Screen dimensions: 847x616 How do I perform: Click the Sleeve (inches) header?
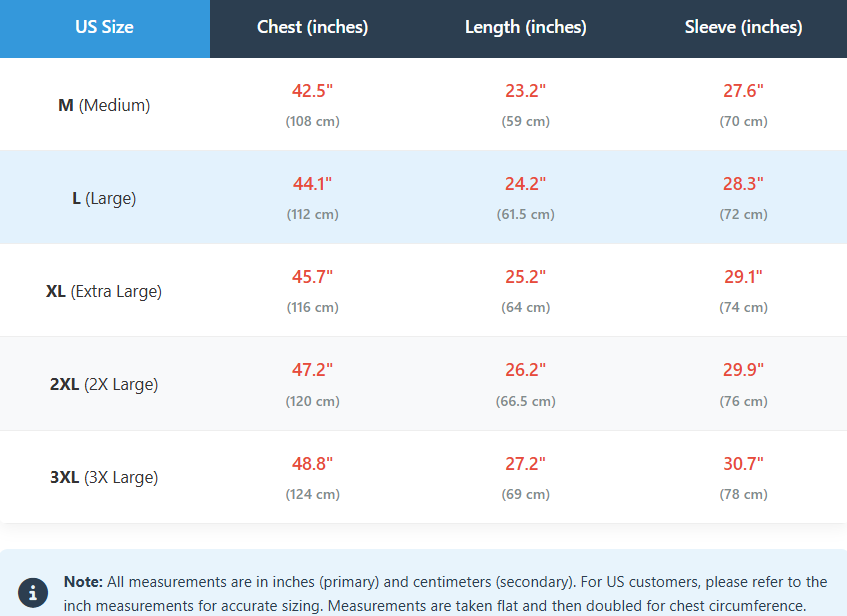pyautogui.click(x=743, y=28)
